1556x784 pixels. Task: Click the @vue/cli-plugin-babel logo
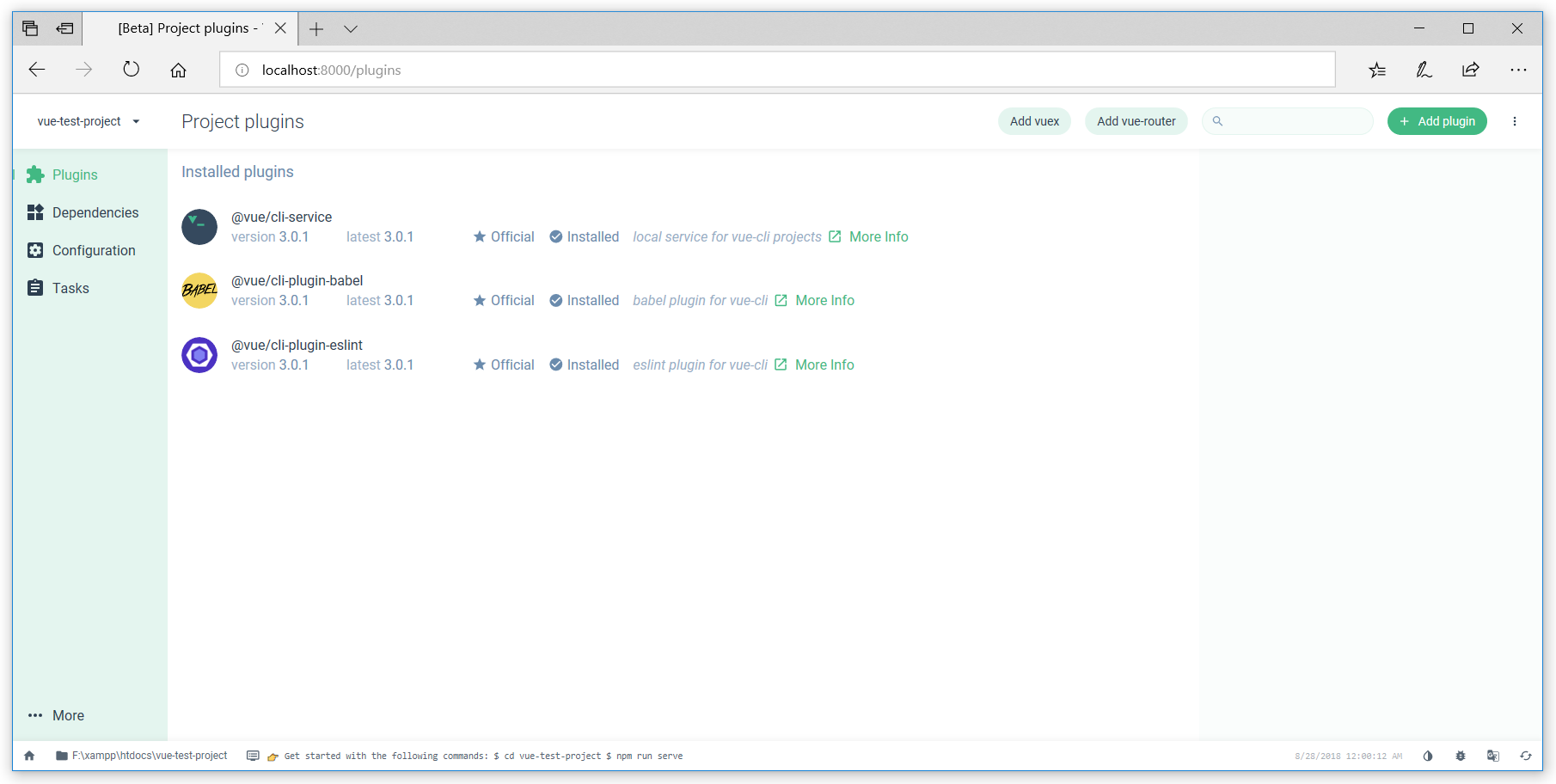(x=199, y=291)
